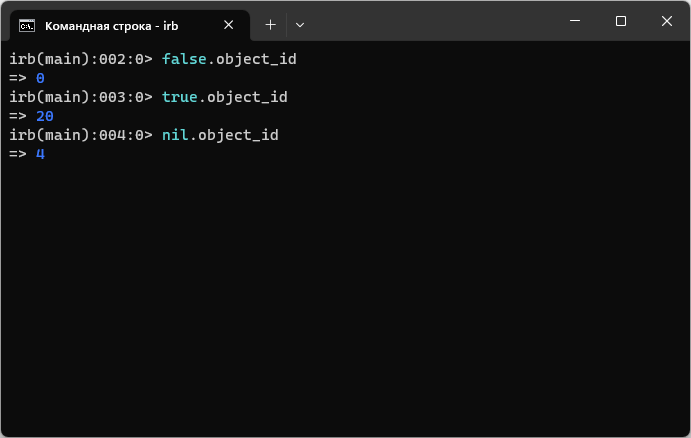Click the irb(main):004:0> prompt

[80, 135]
